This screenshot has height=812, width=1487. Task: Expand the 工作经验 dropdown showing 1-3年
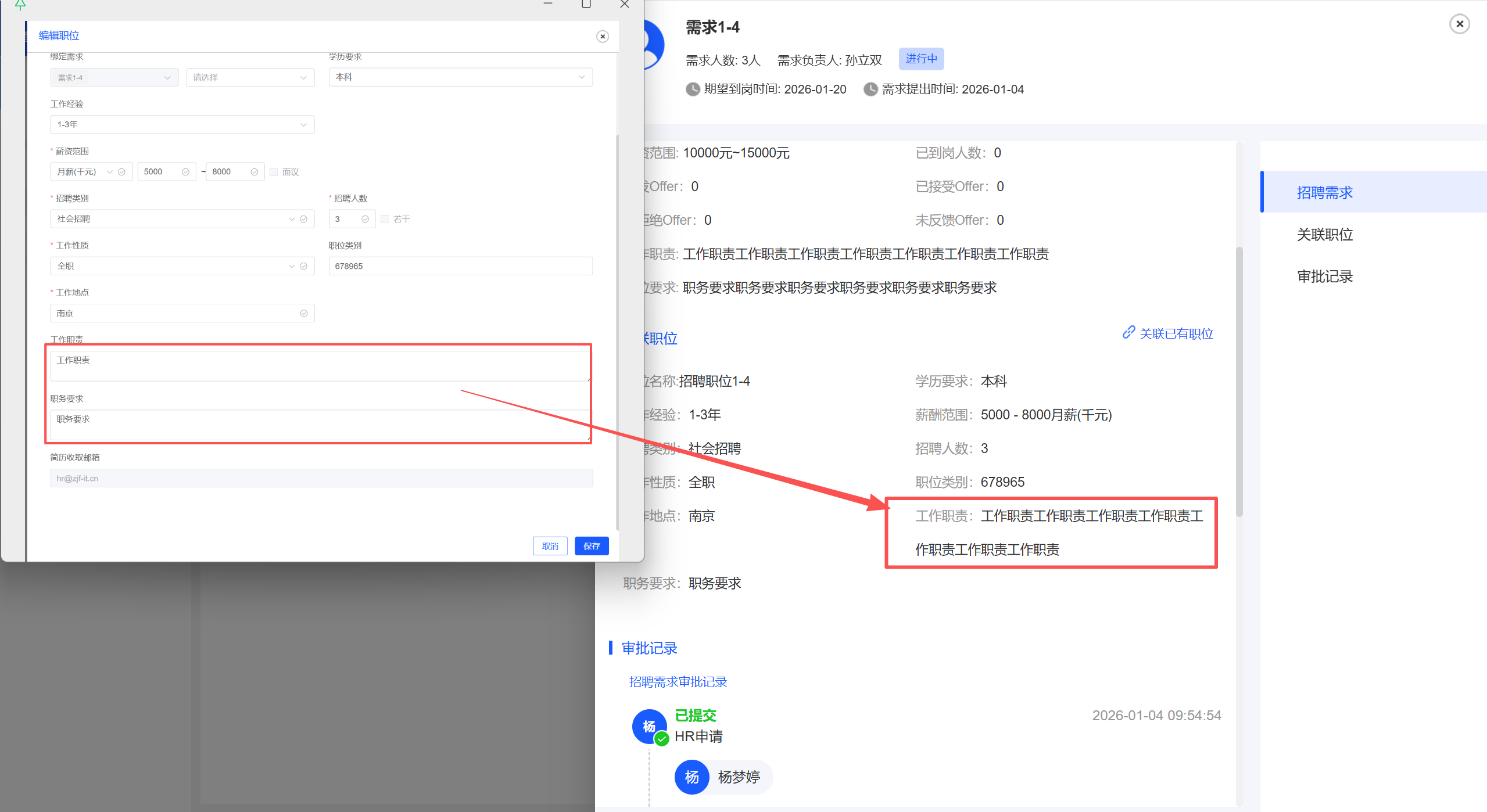click(x=182, y=125)
